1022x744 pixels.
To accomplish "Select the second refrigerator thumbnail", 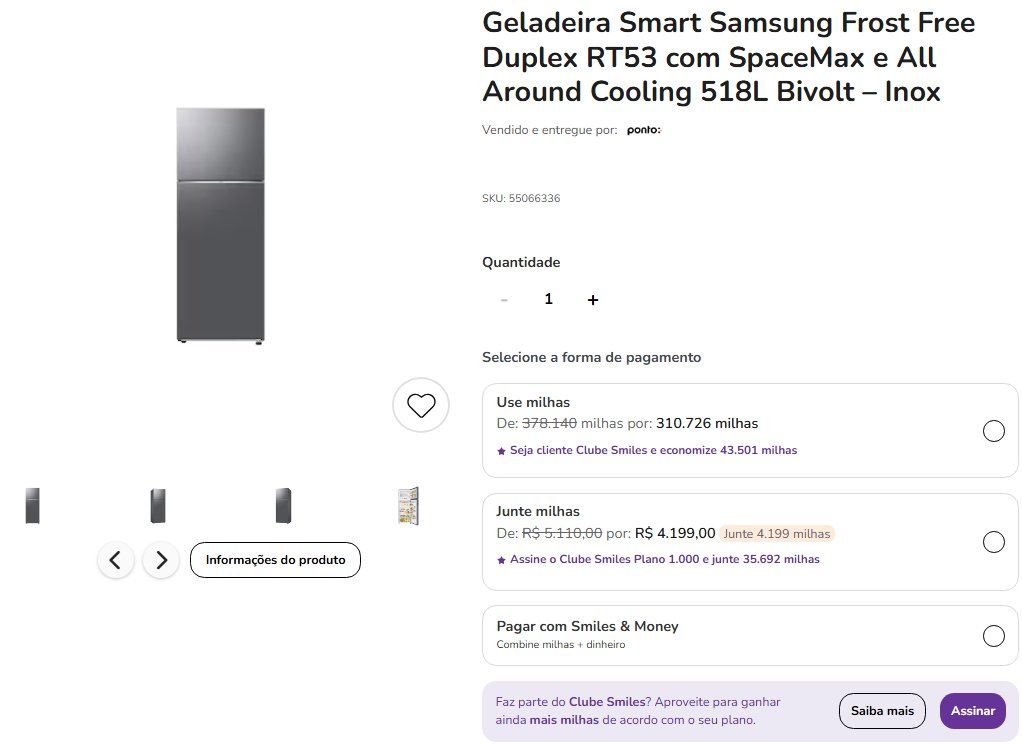I will [158, 506].
